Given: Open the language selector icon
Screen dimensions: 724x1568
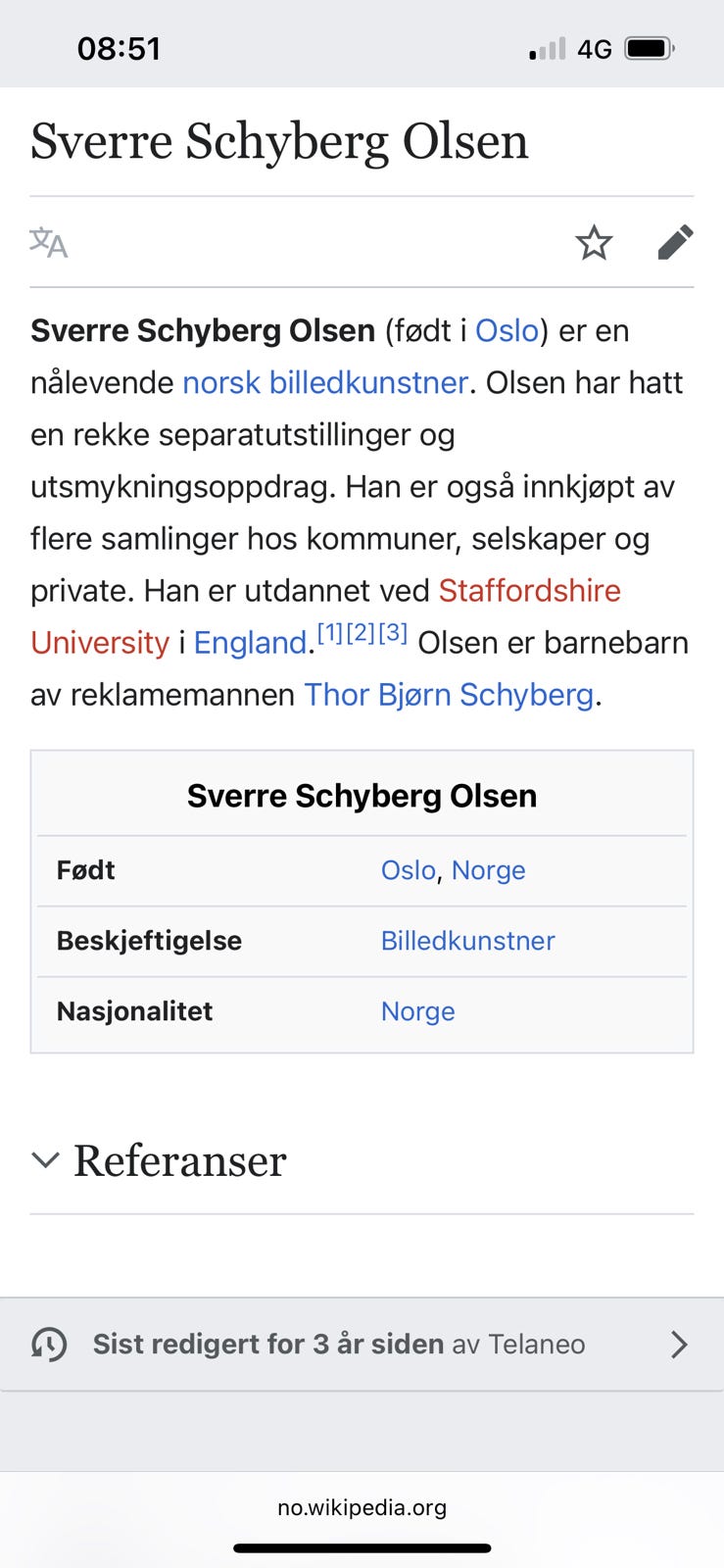Looking at the screenshot, I should coord(49,242).
